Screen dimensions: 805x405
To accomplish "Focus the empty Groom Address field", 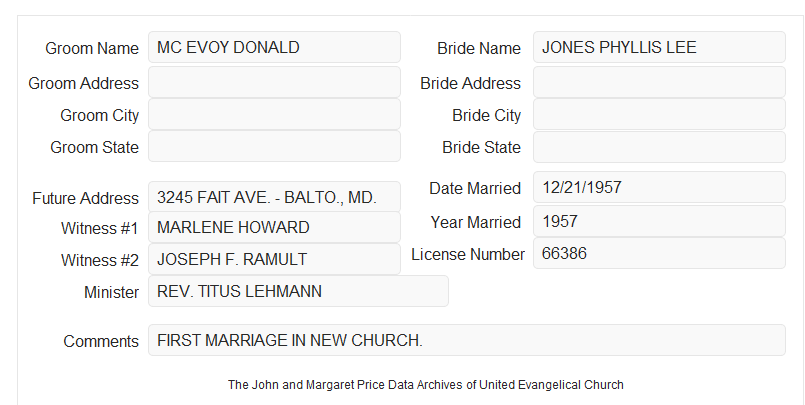I will click(x=274, y=82).
